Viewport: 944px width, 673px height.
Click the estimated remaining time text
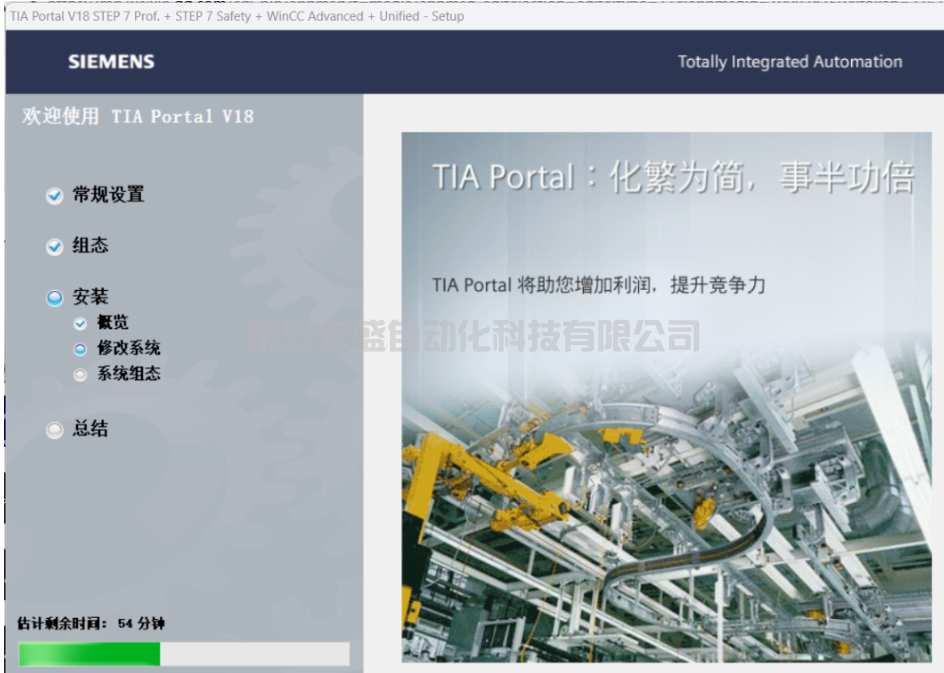coord(91,623)
